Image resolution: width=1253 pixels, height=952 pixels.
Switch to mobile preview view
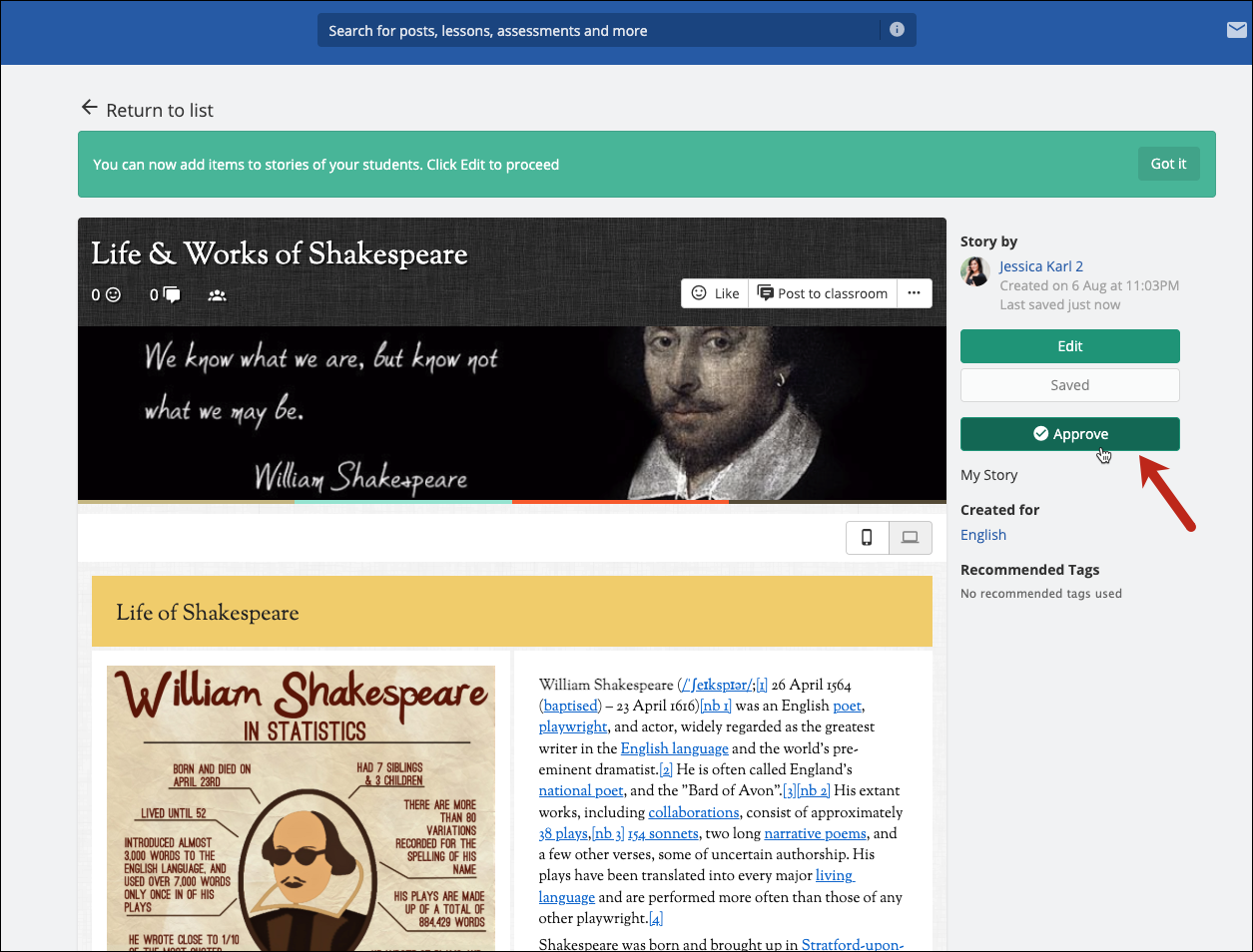click(x=867, y=538)
